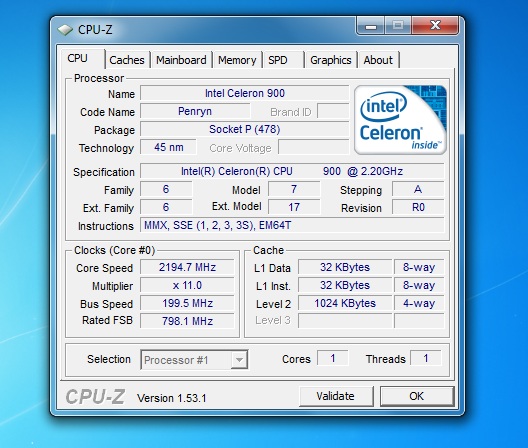Switch to the Caches tab

point(127,60)
